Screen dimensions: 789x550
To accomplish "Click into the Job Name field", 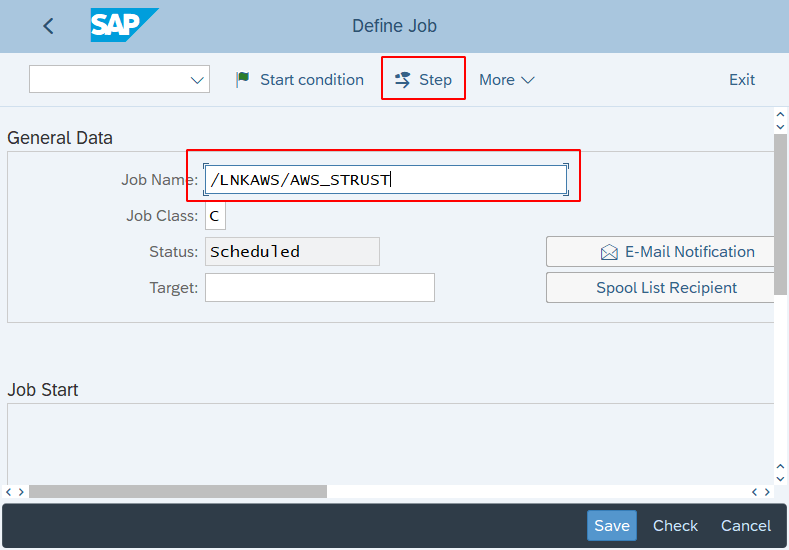I will pyautogui.click(x=385, y=180).
